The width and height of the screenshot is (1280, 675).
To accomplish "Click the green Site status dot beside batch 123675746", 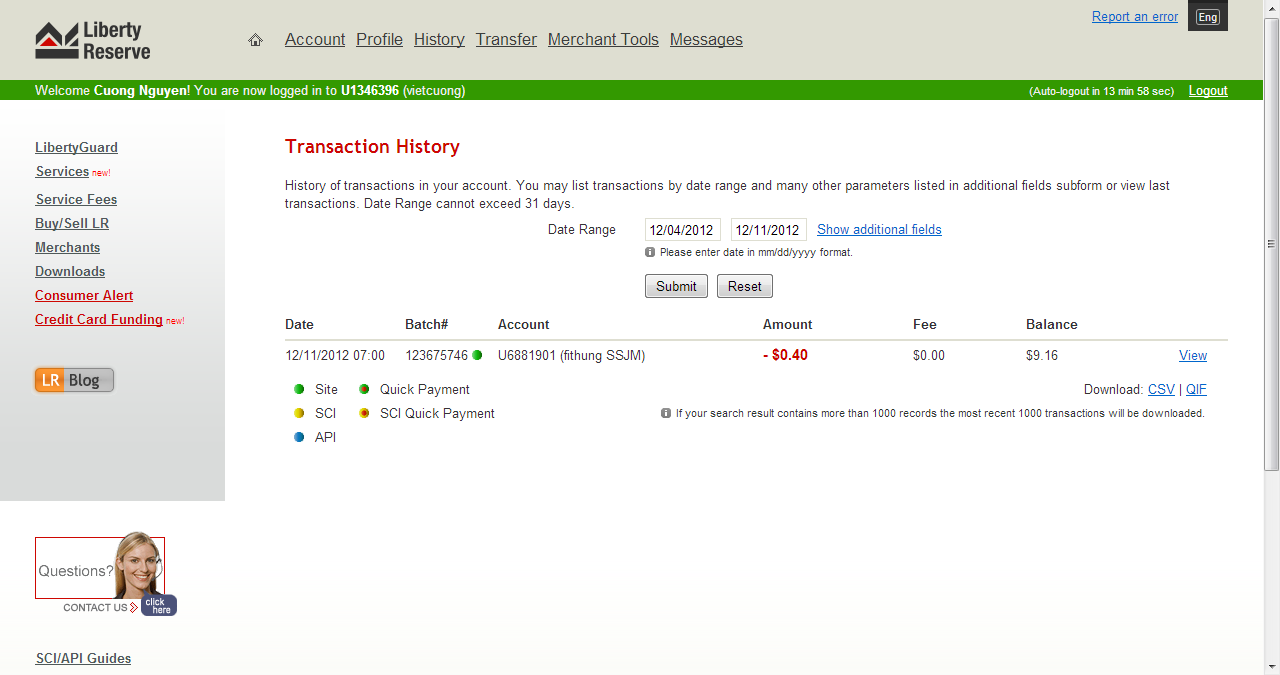I will (477, 355).
